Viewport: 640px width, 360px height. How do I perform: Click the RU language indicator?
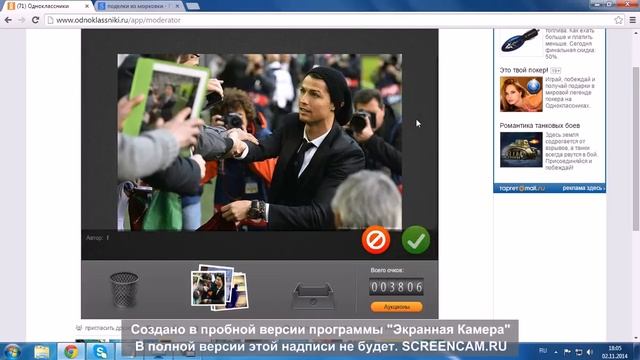543,351
